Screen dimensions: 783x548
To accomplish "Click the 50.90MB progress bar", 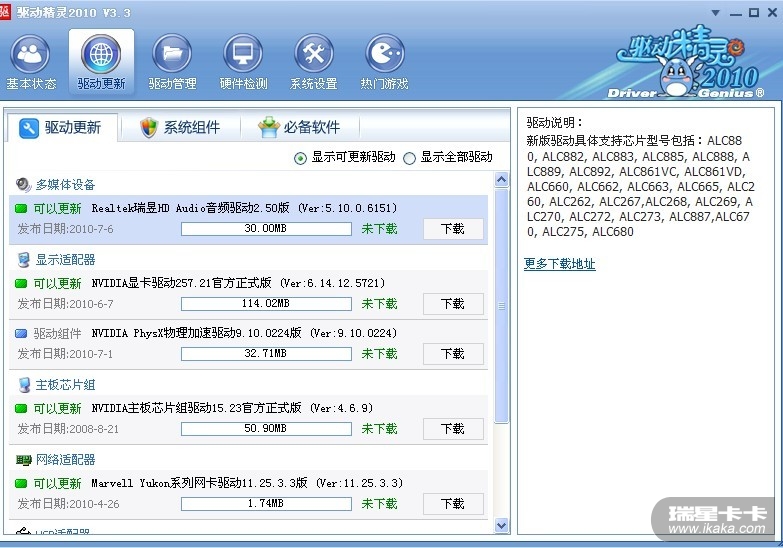I will click(266, 429).
